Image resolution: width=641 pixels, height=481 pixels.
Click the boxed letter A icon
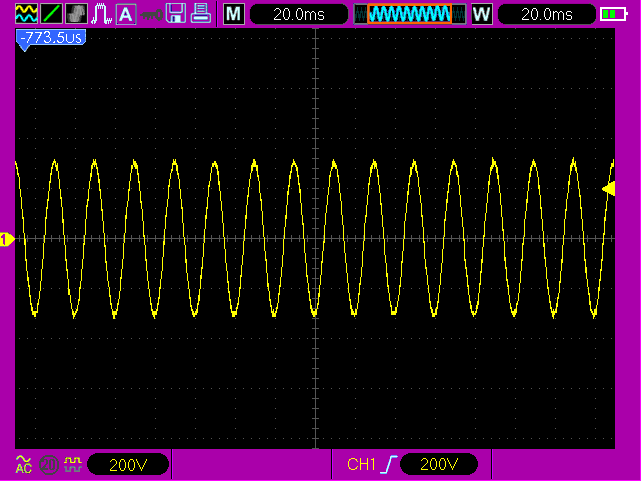click(x=126, y=14)
